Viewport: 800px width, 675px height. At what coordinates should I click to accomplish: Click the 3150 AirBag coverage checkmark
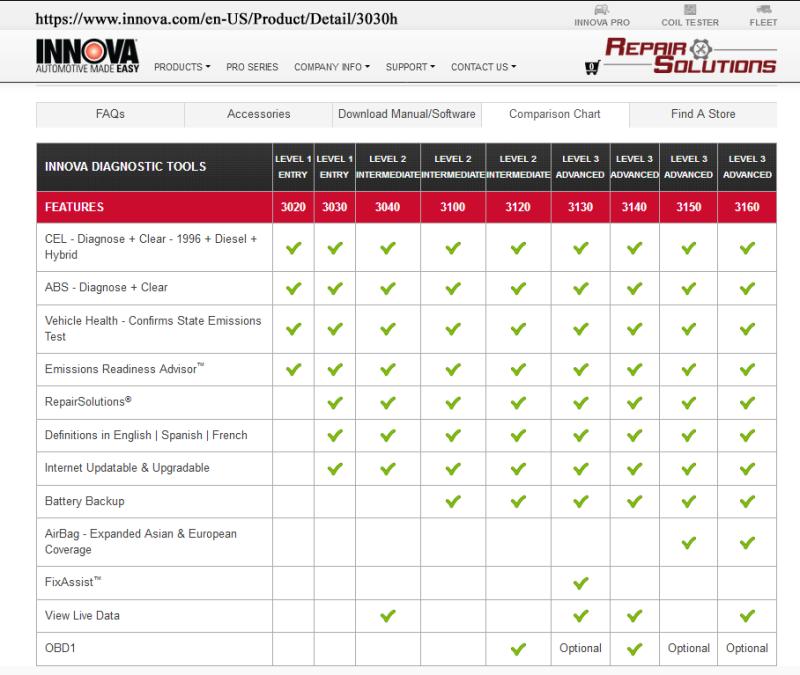[x=688, y=542]
